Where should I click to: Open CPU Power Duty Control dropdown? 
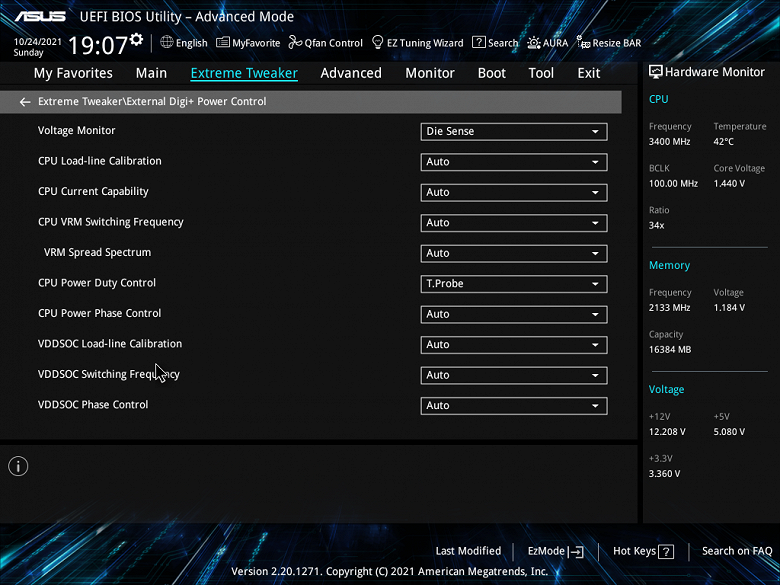point(514,284)
